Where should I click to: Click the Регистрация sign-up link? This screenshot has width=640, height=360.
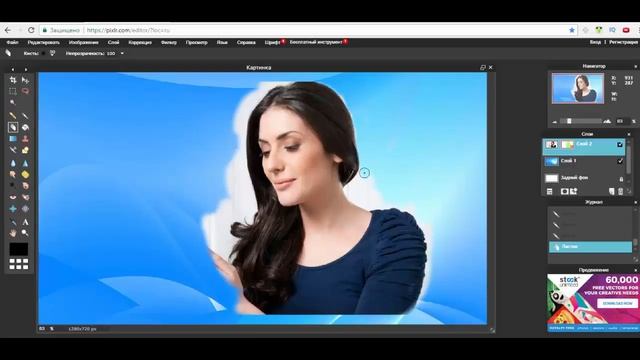click(x=624, y=42)
